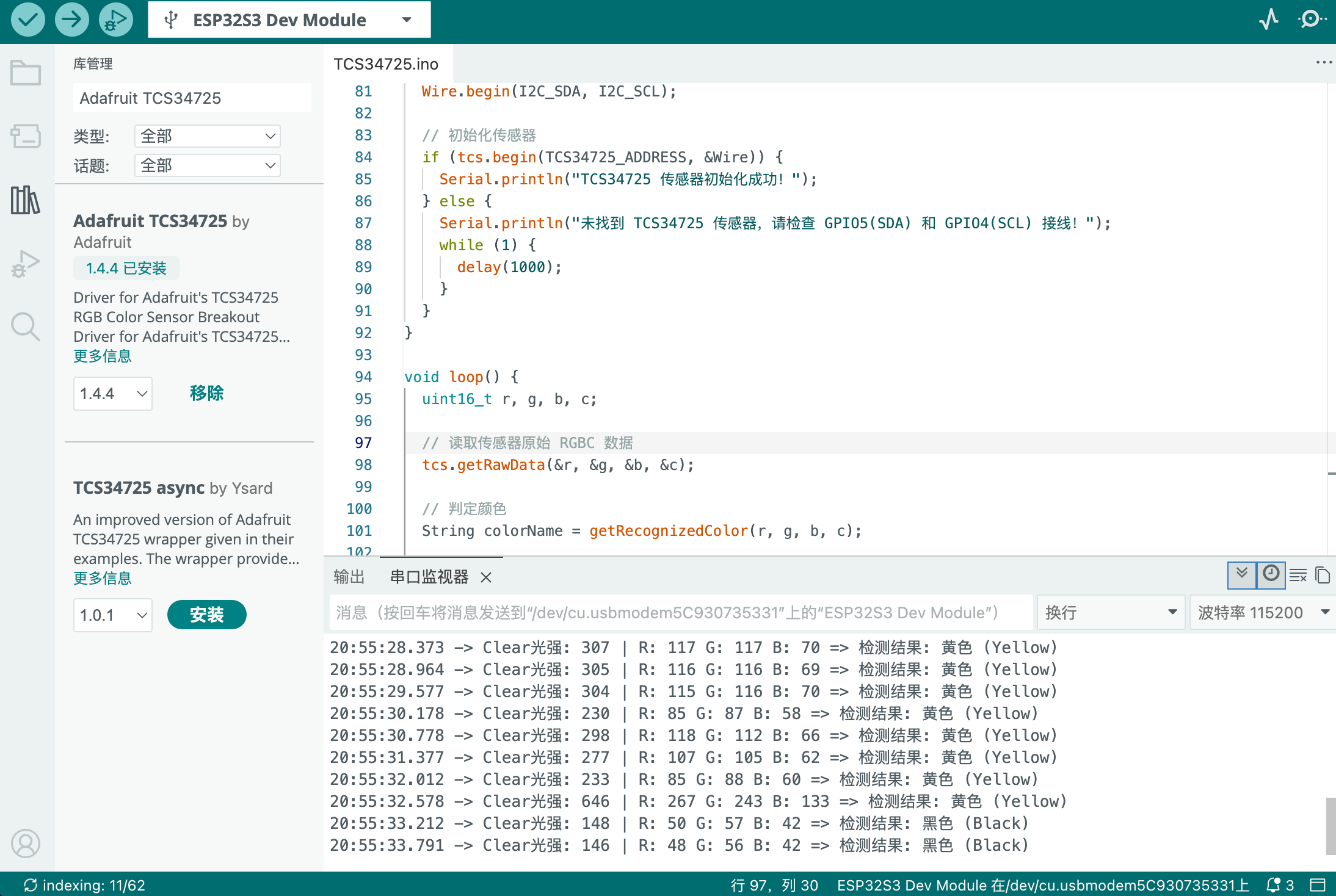1336x896 pixels.
Task: Click the uint16_t r, g, b, c line
Action: [x=509, y=399]
